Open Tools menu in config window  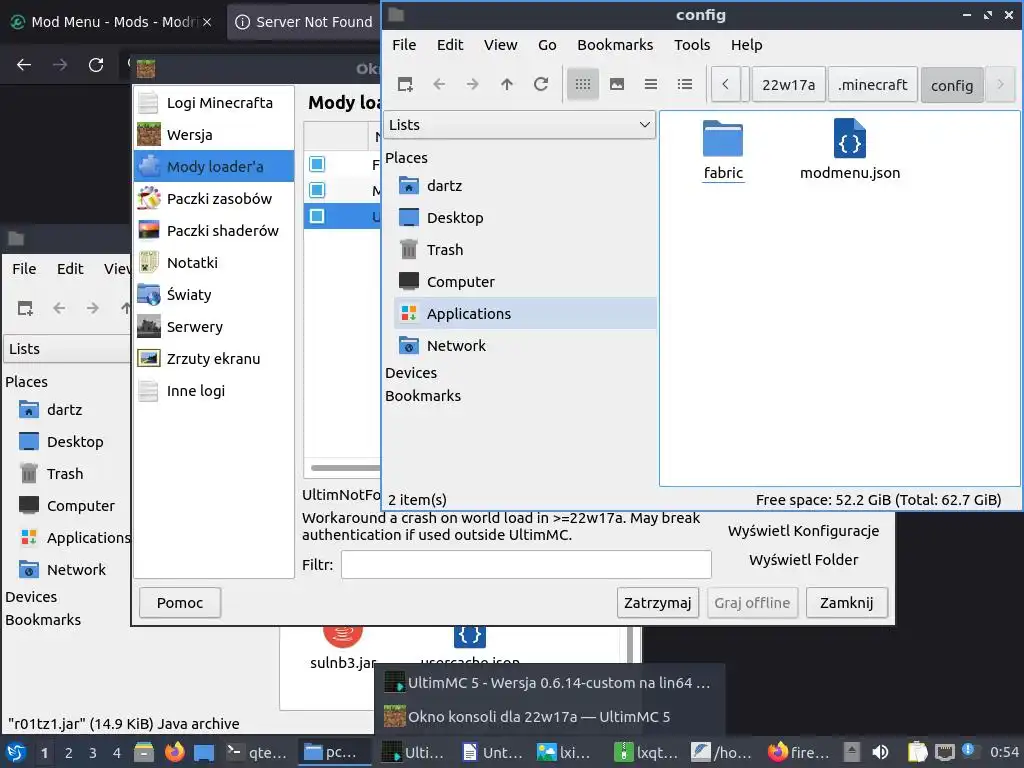point(692,45)
